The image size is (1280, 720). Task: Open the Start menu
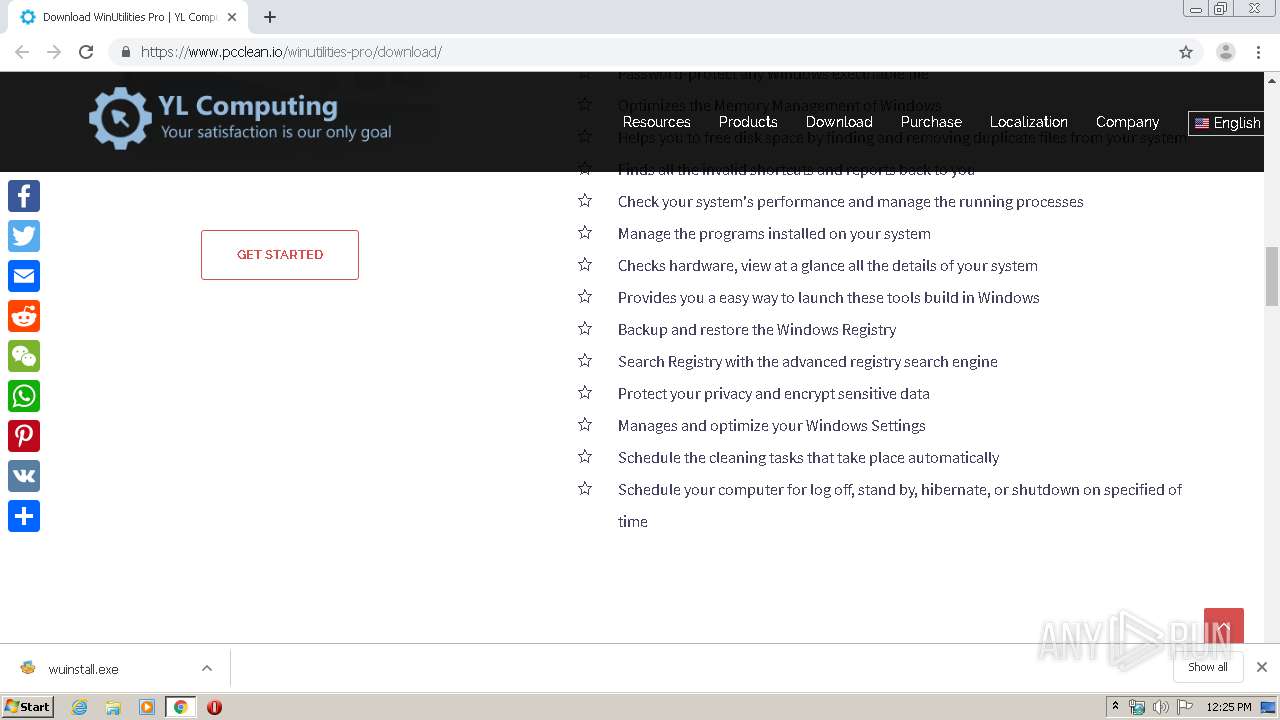click(x=27, y=707)
